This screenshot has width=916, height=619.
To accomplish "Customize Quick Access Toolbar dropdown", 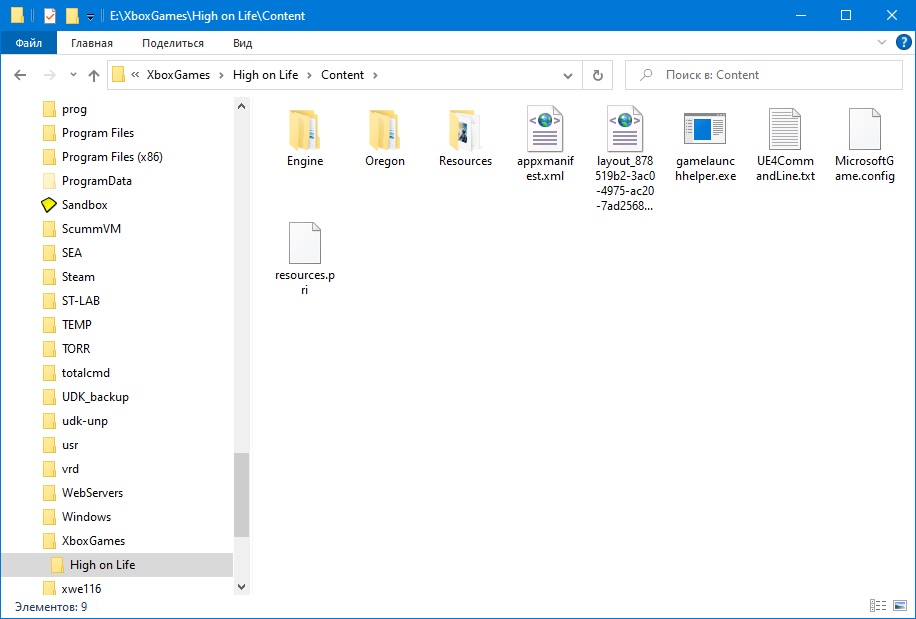I will tap(90, 17).
